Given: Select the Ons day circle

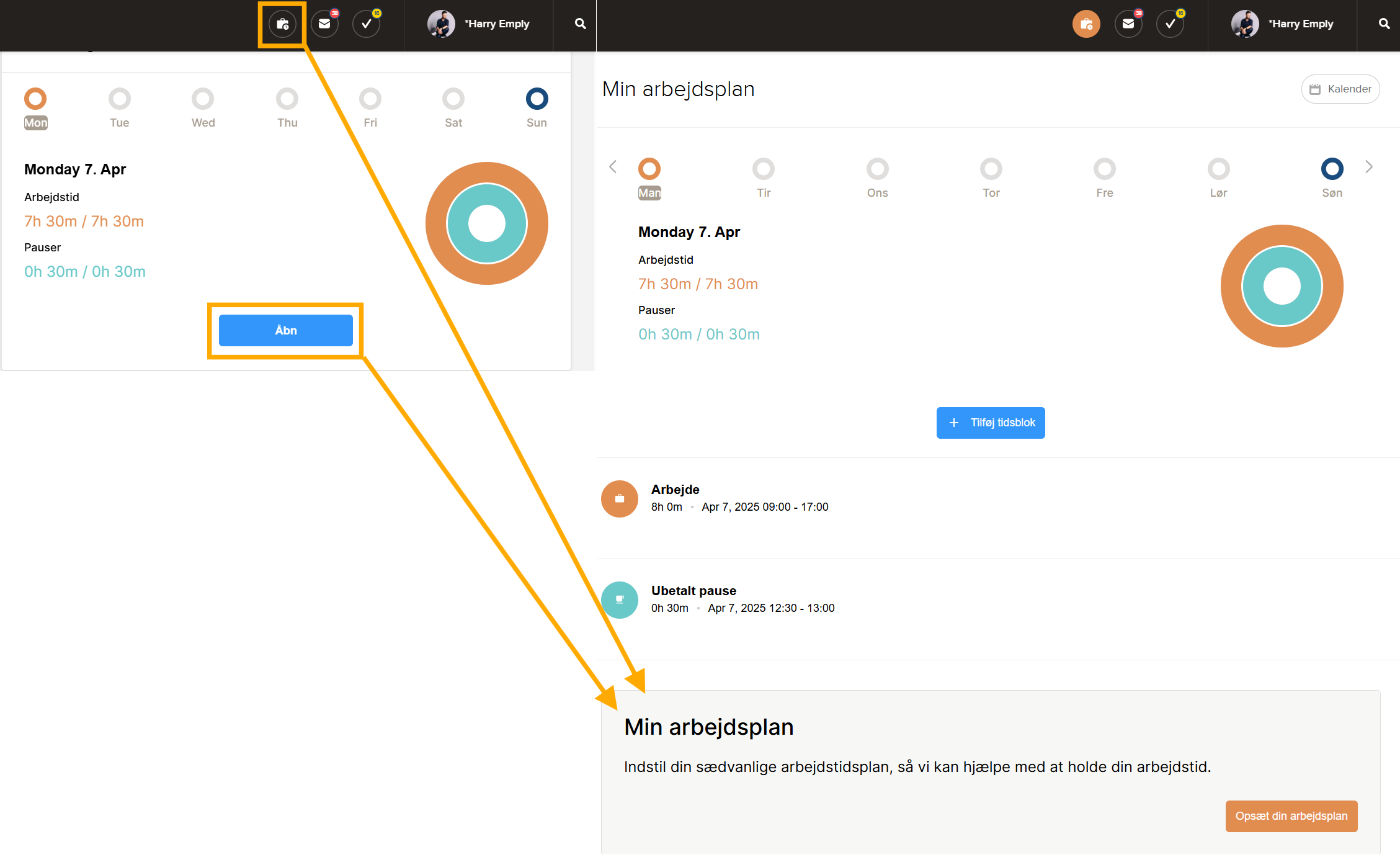Looking at the screenshot, I should [x=877, y=169].
